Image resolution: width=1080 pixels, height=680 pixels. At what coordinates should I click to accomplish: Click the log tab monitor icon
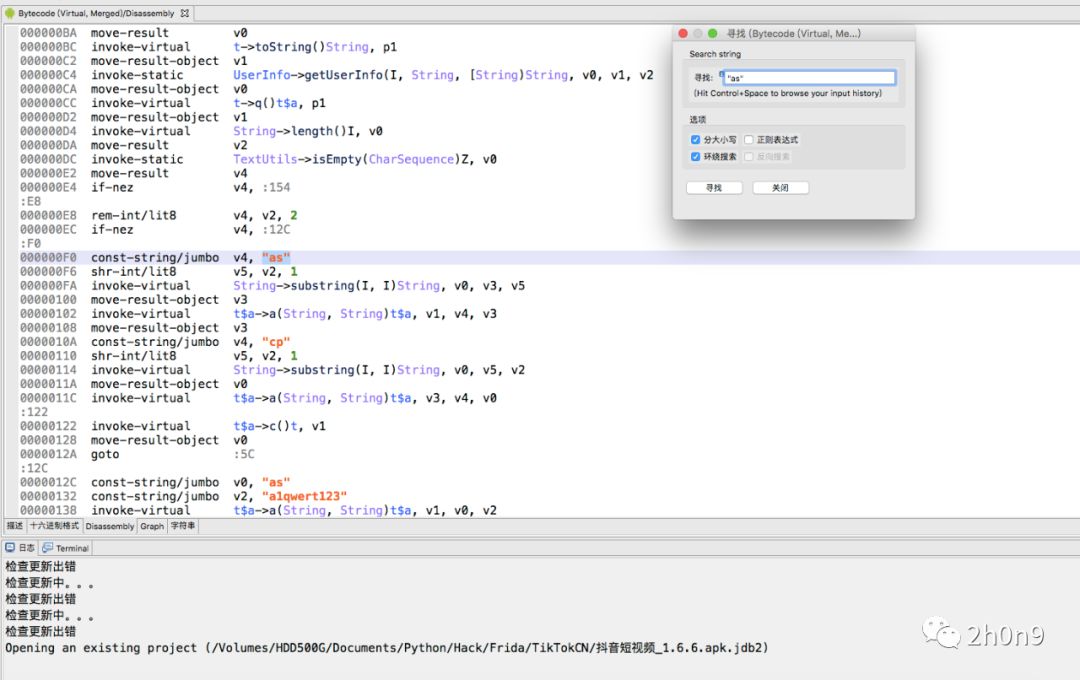coord(10,548)
